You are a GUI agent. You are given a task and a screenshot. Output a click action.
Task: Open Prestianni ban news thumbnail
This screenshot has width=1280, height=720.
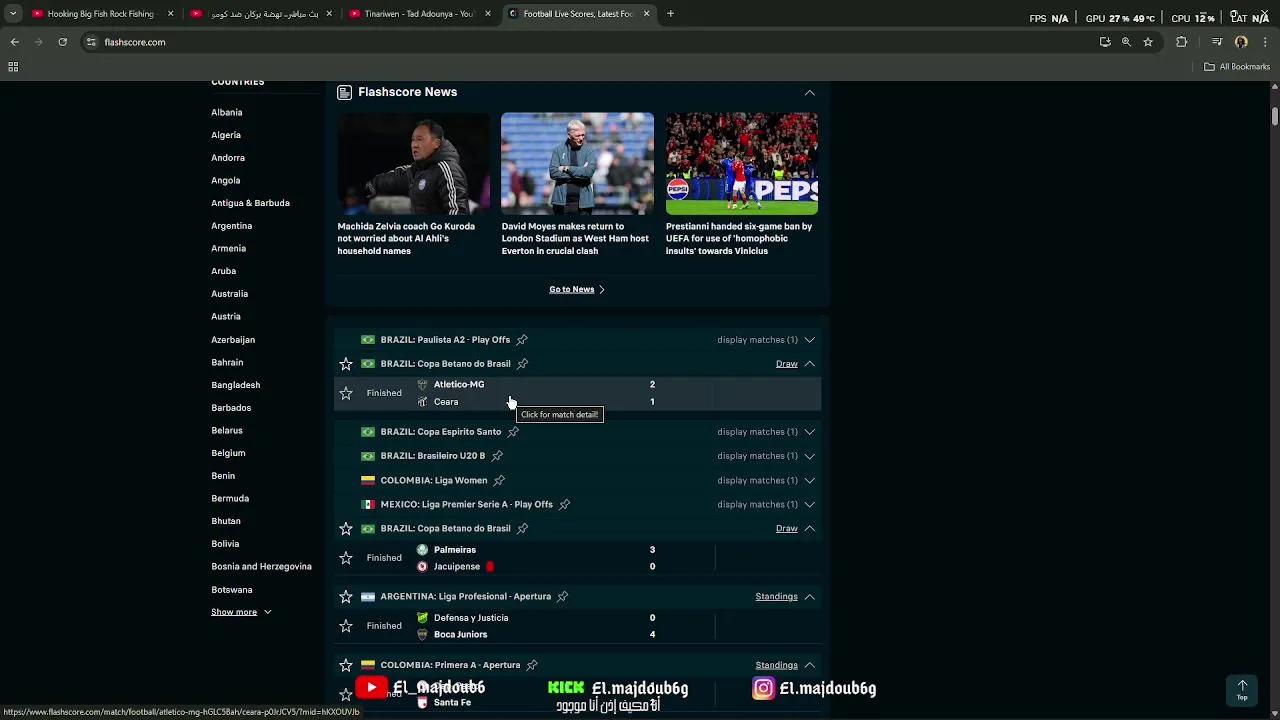(x=742, y=163)
